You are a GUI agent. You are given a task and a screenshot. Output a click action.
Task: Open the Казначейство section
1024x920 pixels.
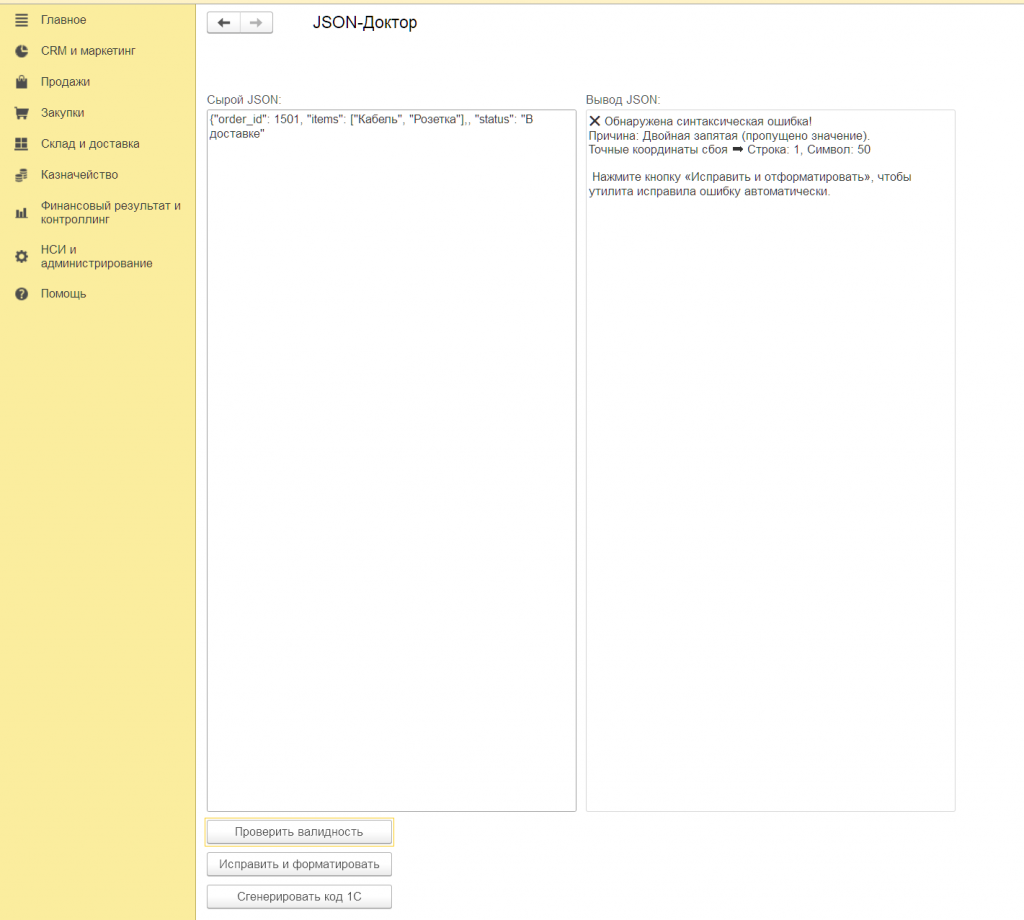tap(80, 175)
